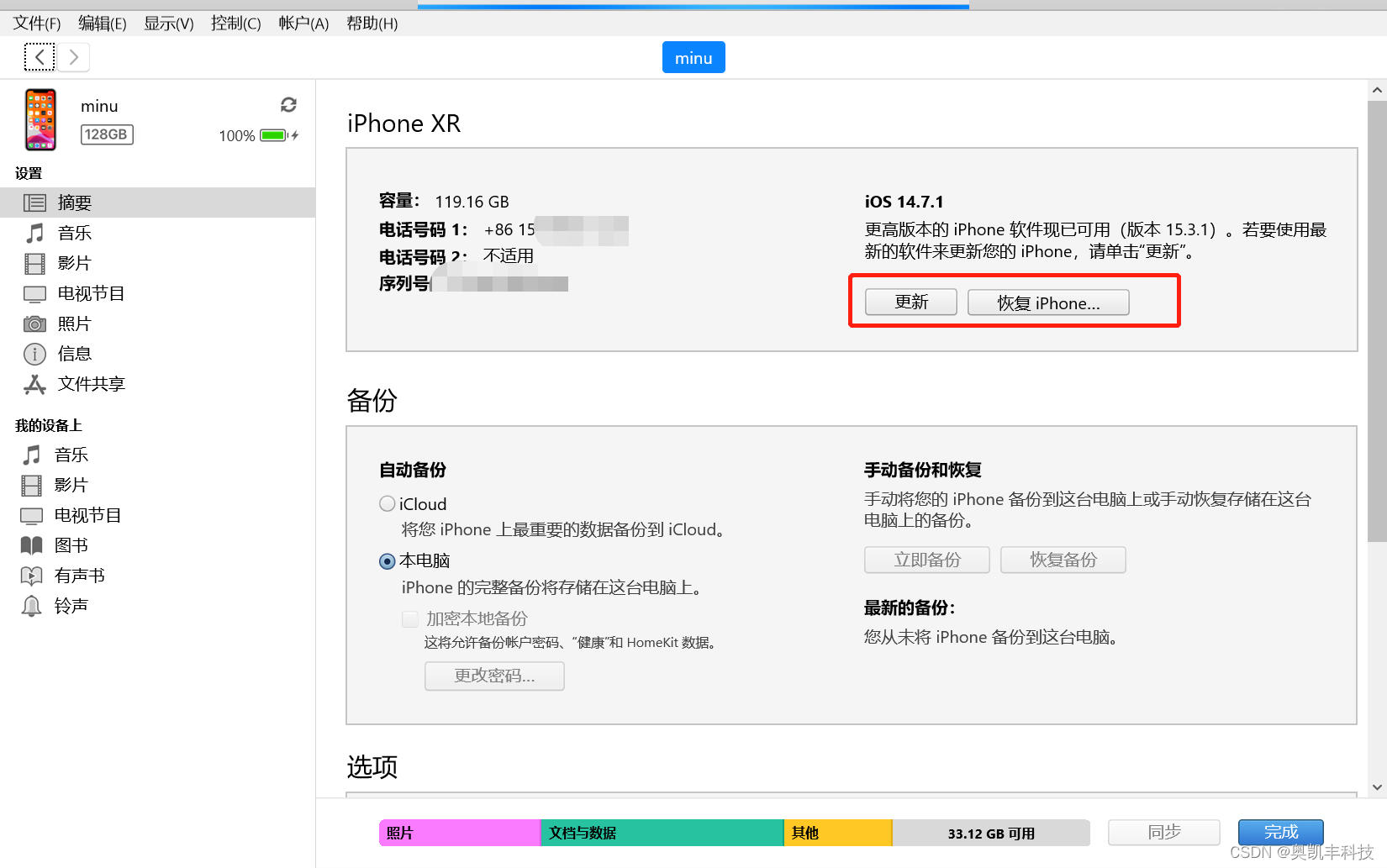The image size is (1387, 868).
Task: Select 影片 under 设置
Action: pyautogui.click(x=74, y=263)
